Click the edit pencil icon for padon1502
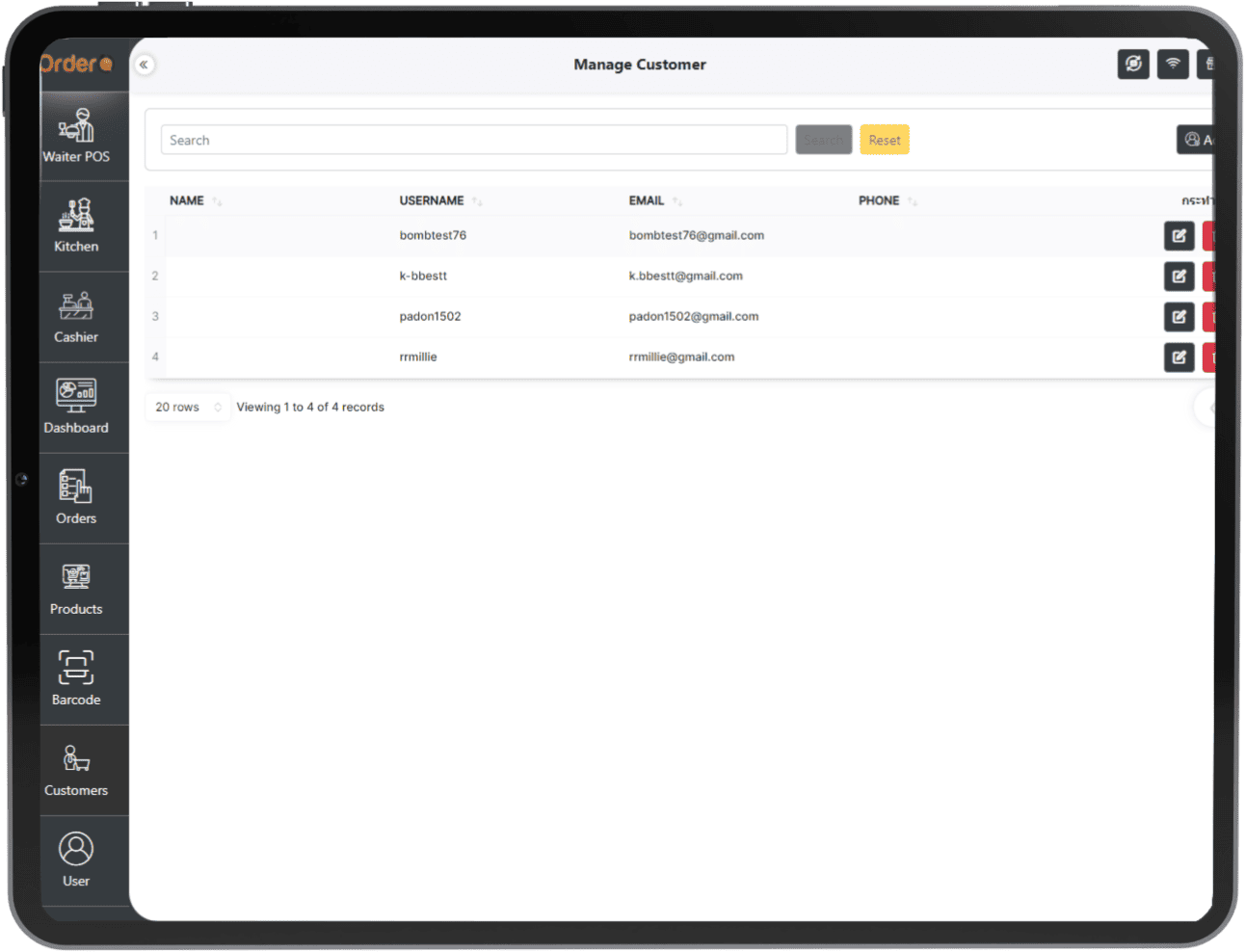 click(1179, 316)
